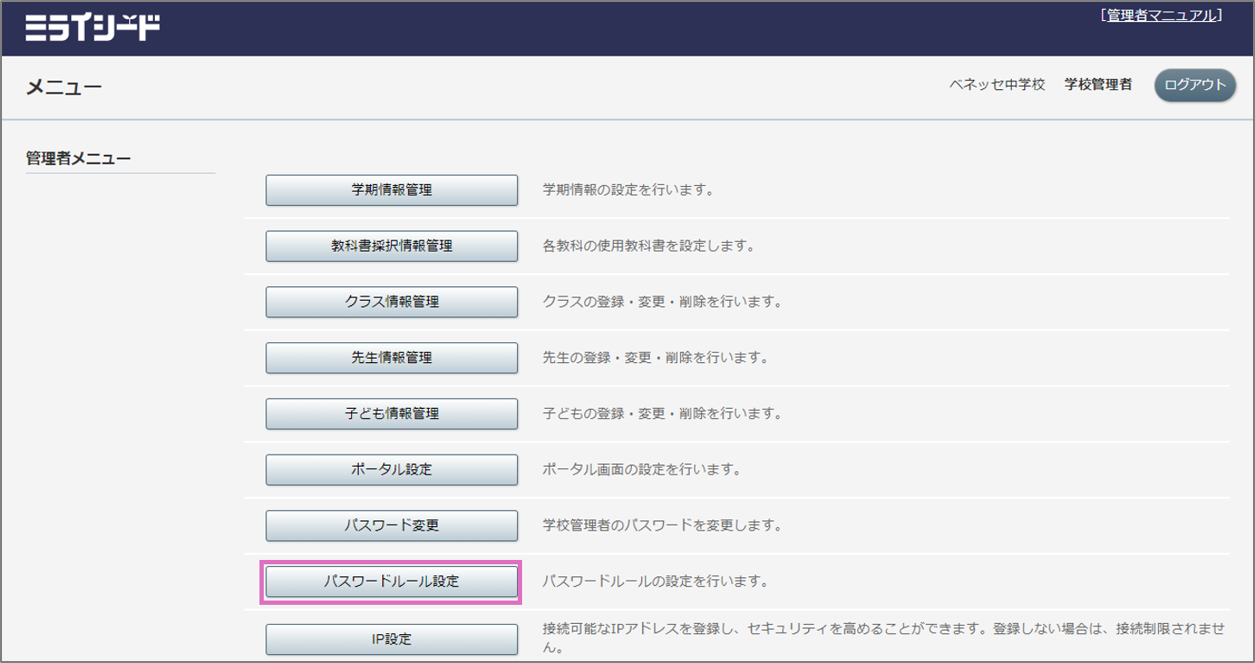Screen dimensions: 1255x663
Task: Choose the パスワード変更 button
Action: pyautogui.click(x=391, y=526)
